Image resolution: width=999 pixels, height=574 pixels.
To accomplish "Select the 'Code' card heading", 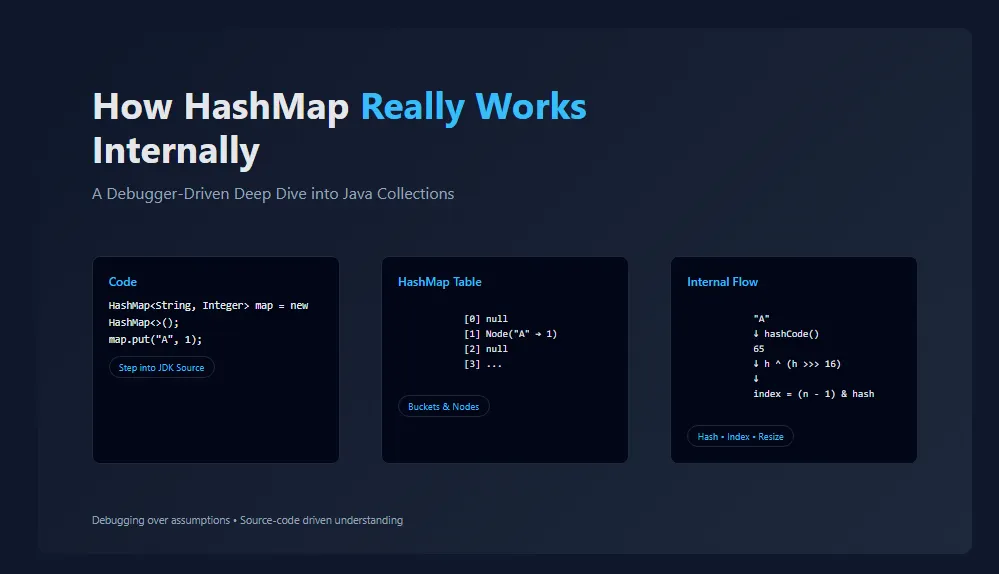I will [122, 282].
